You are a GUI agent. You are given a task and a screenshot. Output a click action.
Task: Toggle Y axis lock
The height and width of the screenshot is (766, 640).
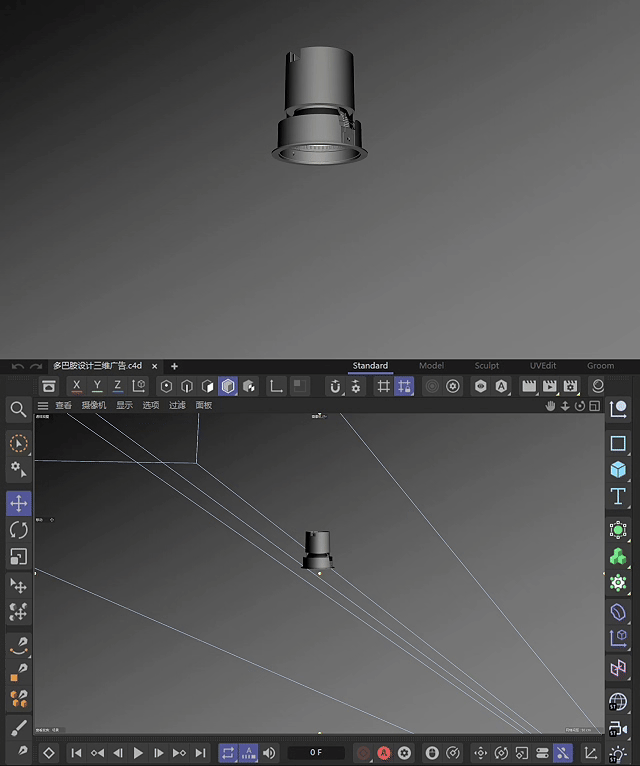click(x=97, y=386)
